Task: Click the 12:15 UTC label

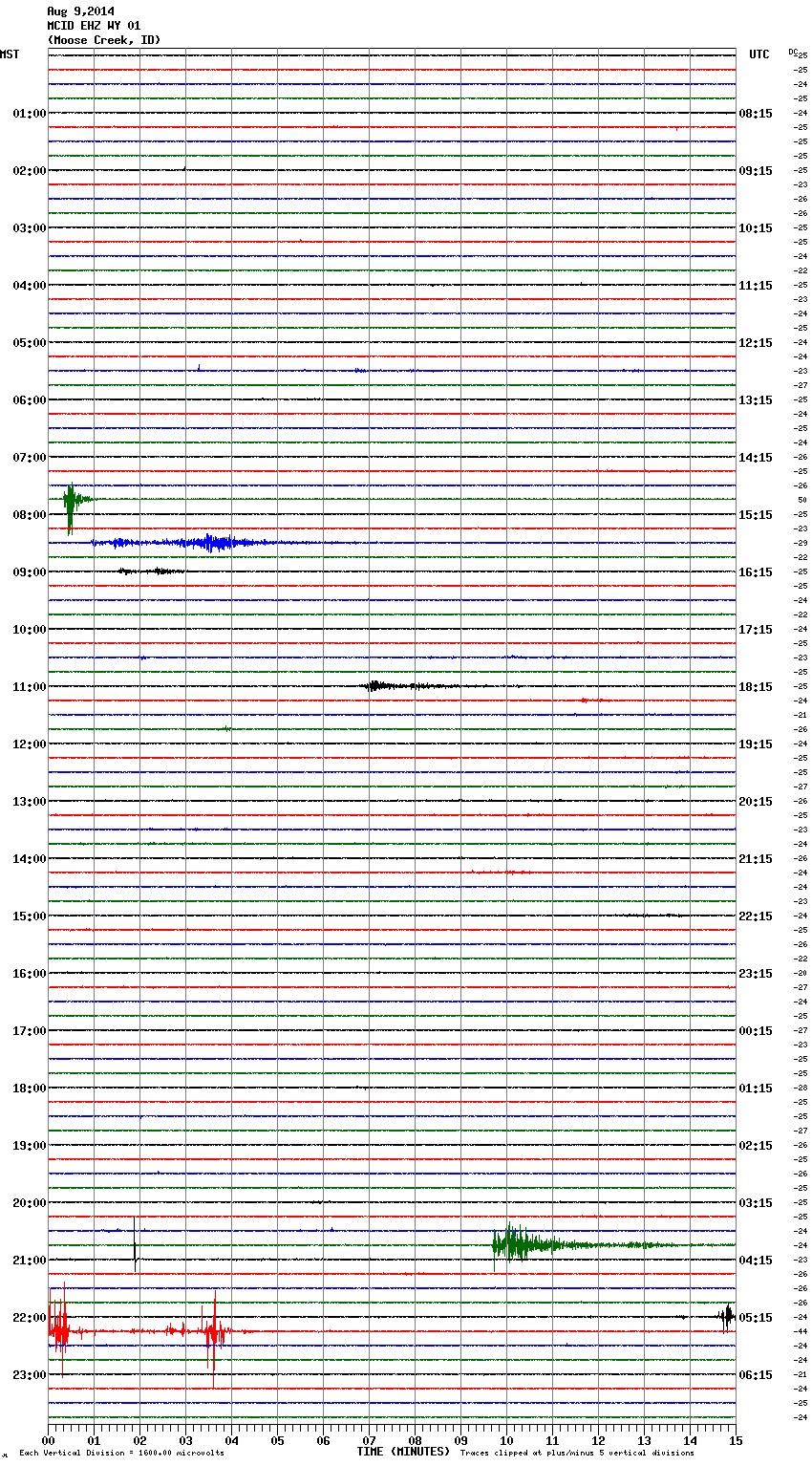Action: click(756, 343)
